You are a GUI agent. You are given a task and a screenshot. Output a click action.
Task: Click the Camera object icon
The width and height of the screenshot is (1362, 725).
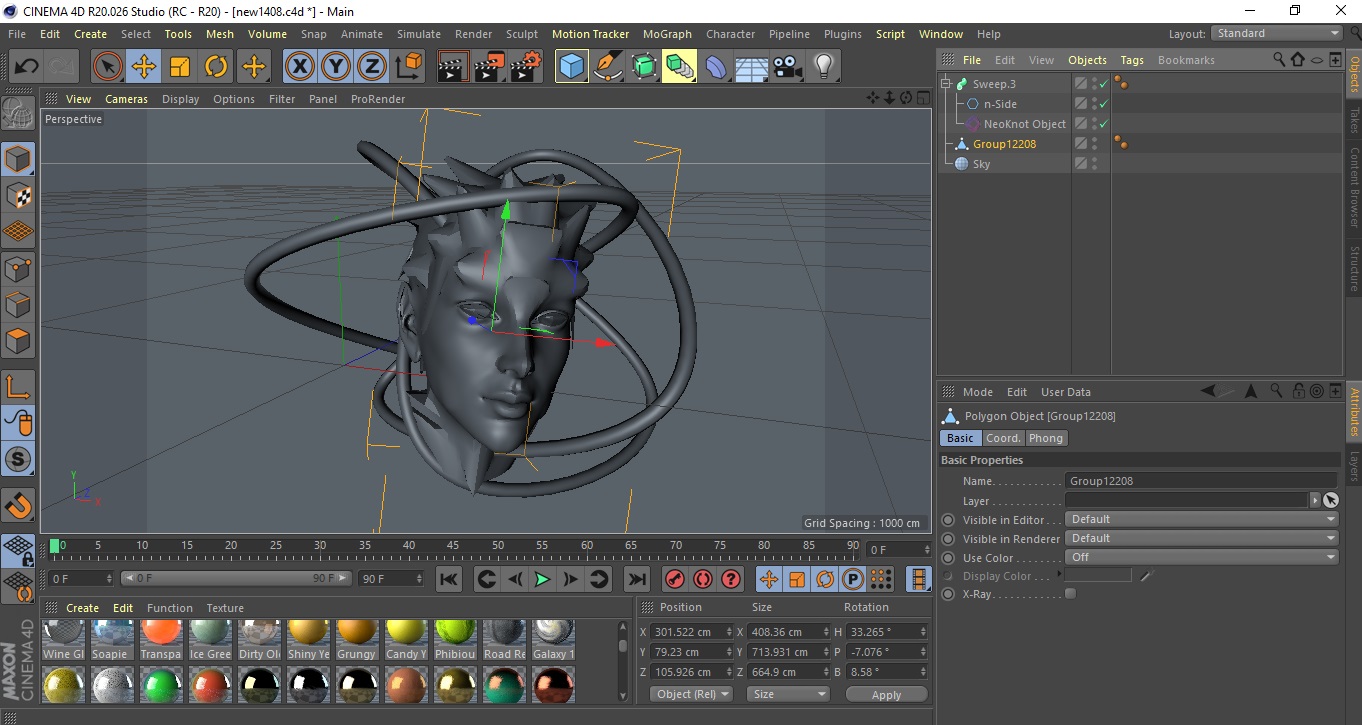coord(787,67)
